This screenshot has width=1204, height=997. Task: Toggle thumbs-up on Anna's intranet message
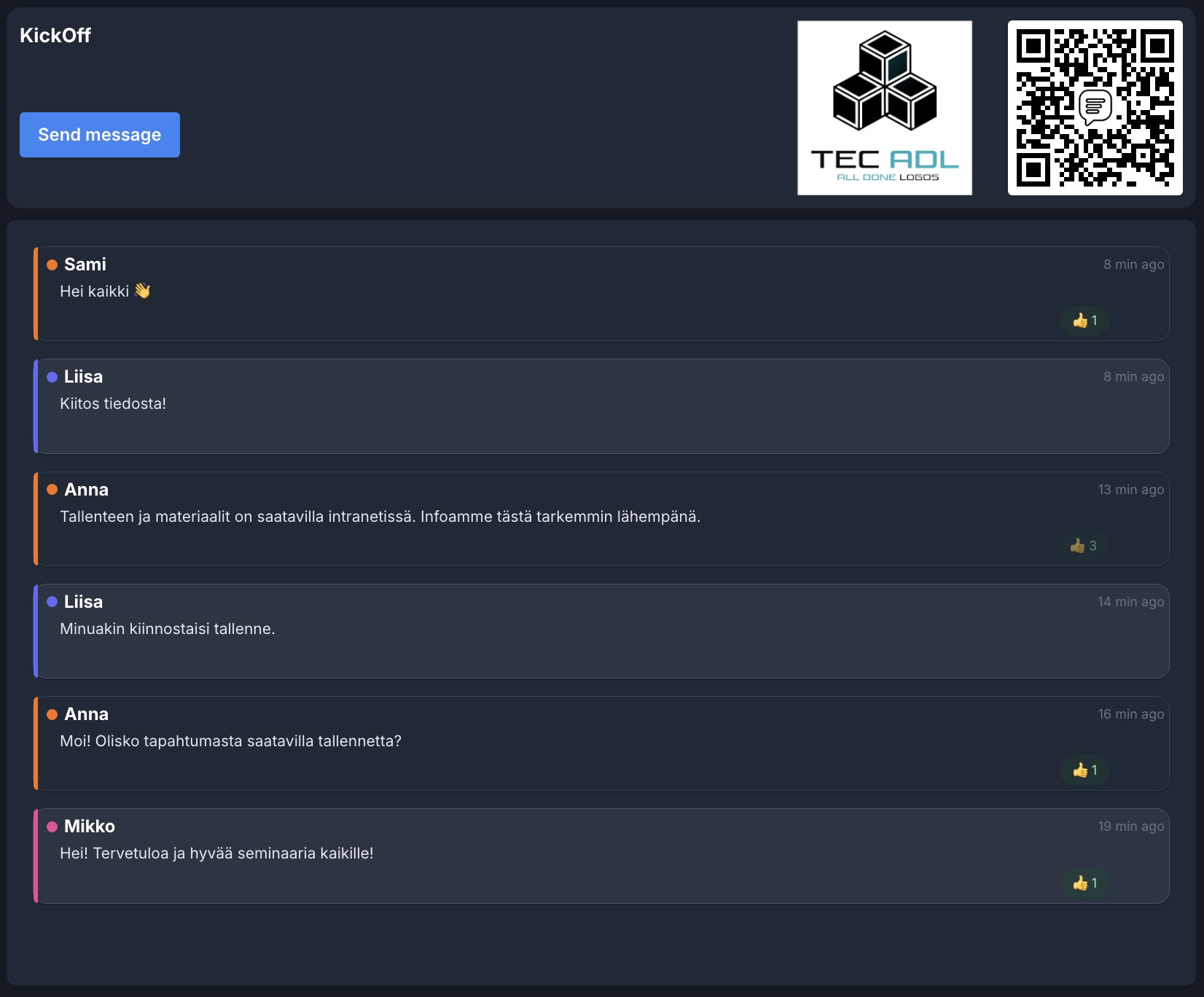[1084, 546]
